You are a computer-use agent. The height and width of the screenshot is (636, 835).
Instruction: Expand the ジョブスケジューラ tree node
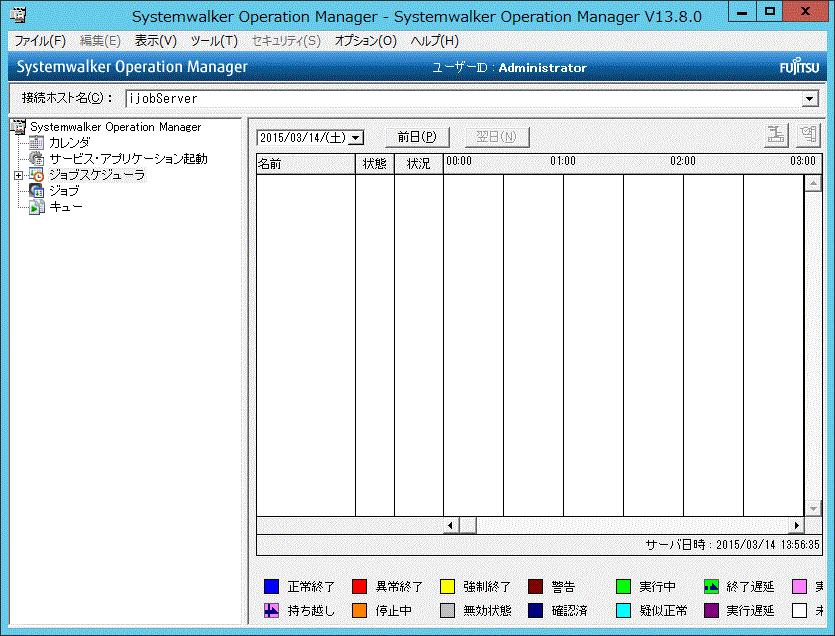tap(18, 175)
